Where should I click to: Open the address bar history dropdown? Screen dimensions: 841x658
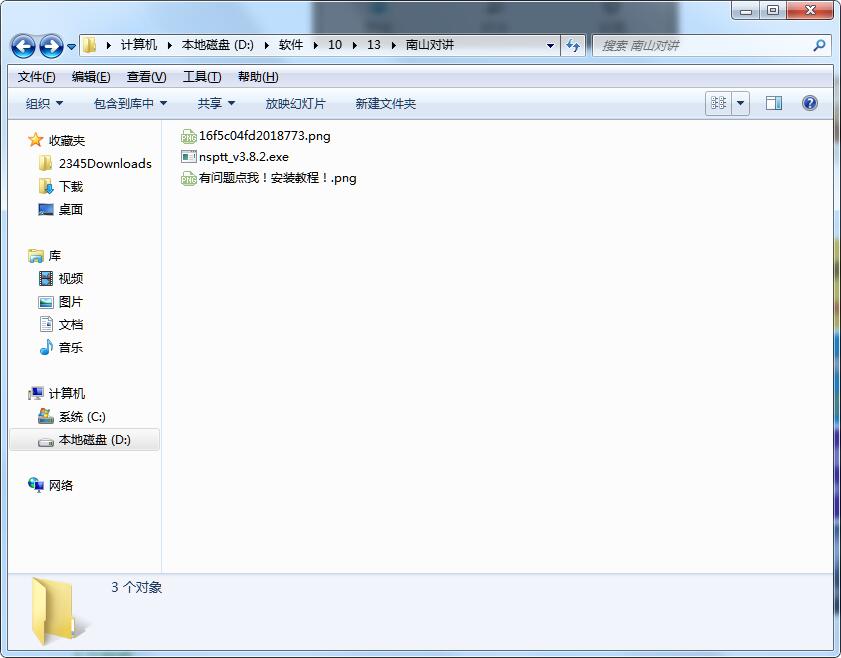point(550,46)
